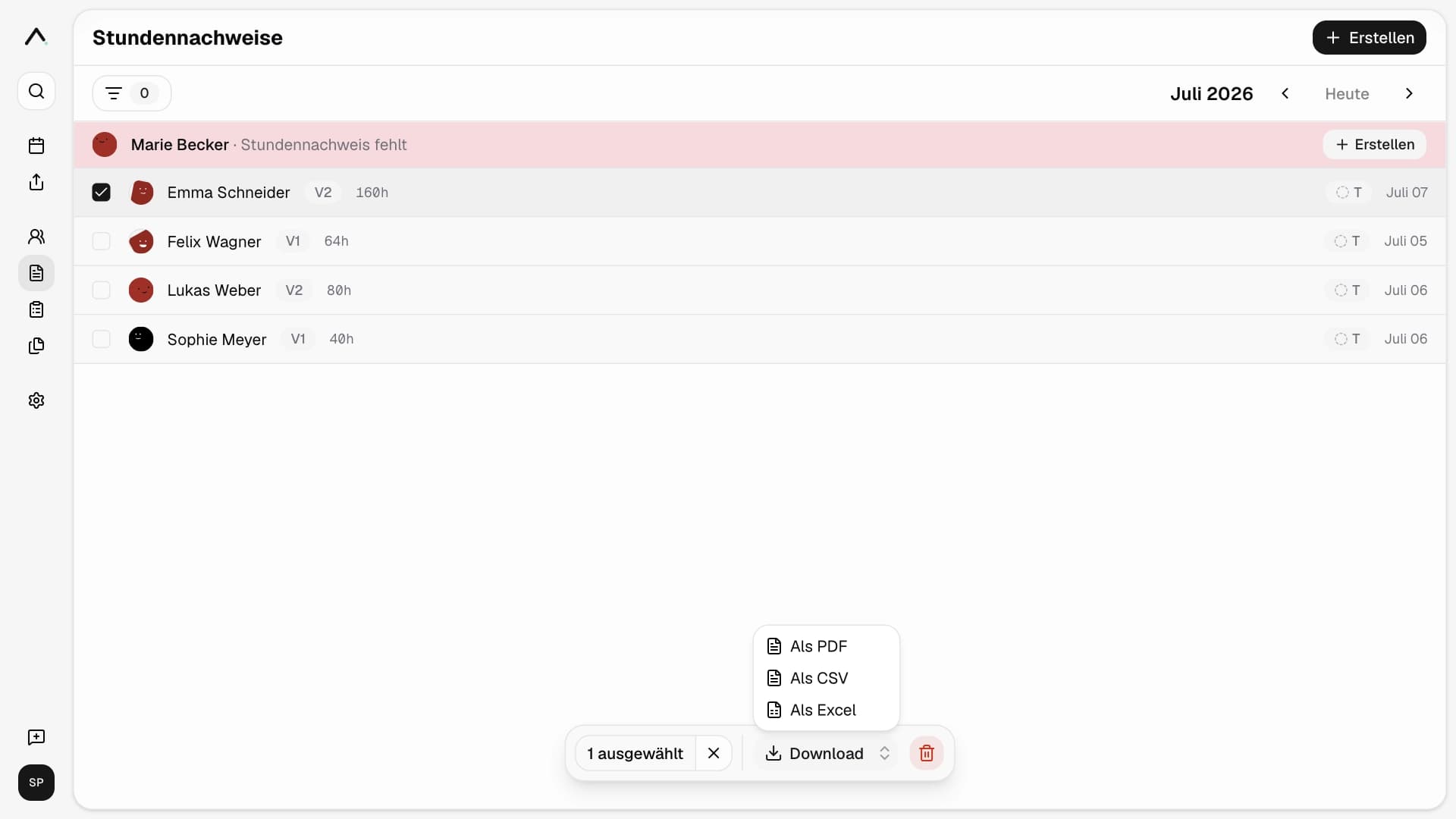Click the black Erstellen button at top
The height and width of the screenshot is (819, 1456).
[1370, 37]
